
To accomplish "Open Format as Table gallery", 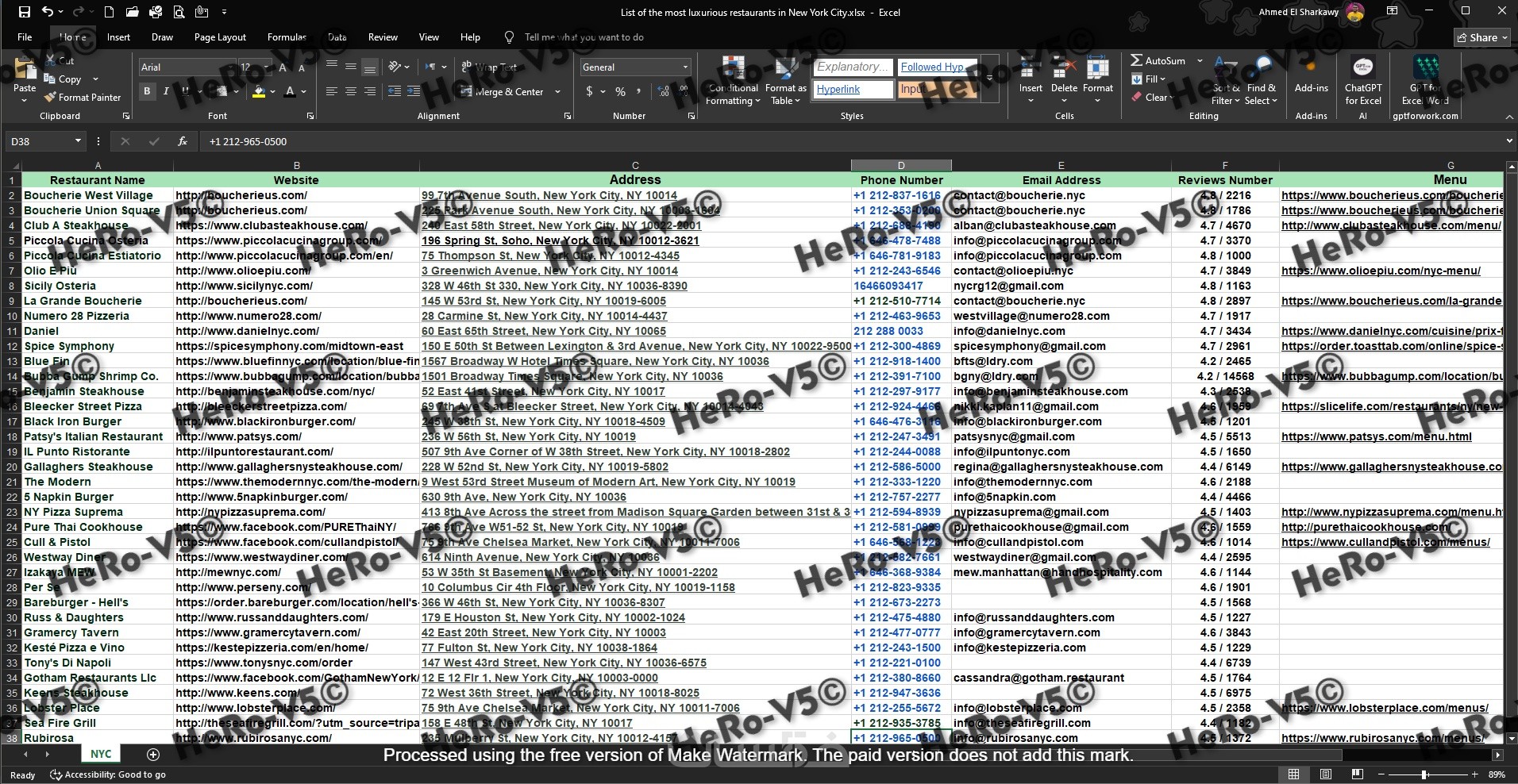I will (x=785, y=81).
